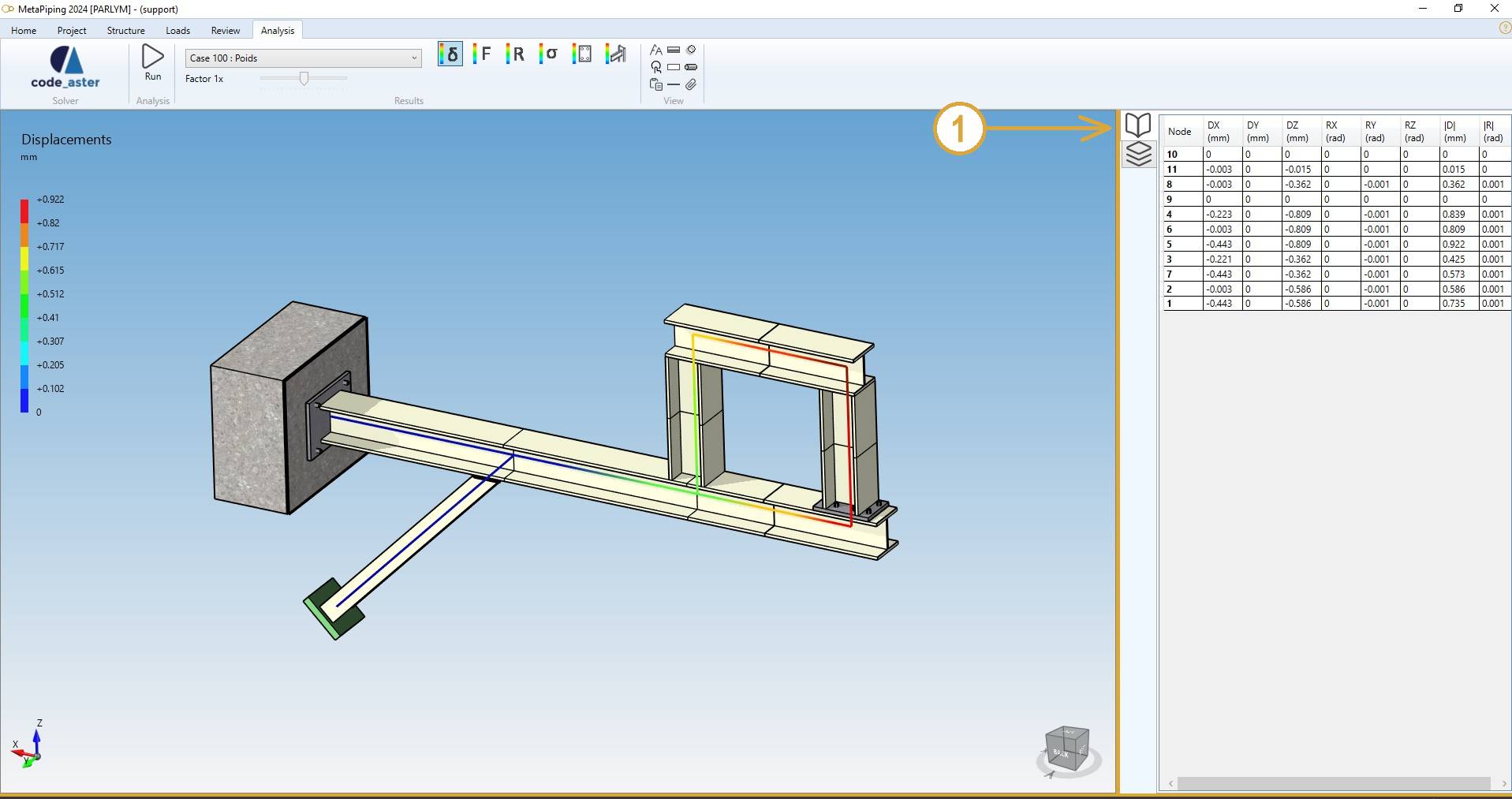Open the Project tab
Viewport: 1512px width, 799px height.
click(72, 30)
